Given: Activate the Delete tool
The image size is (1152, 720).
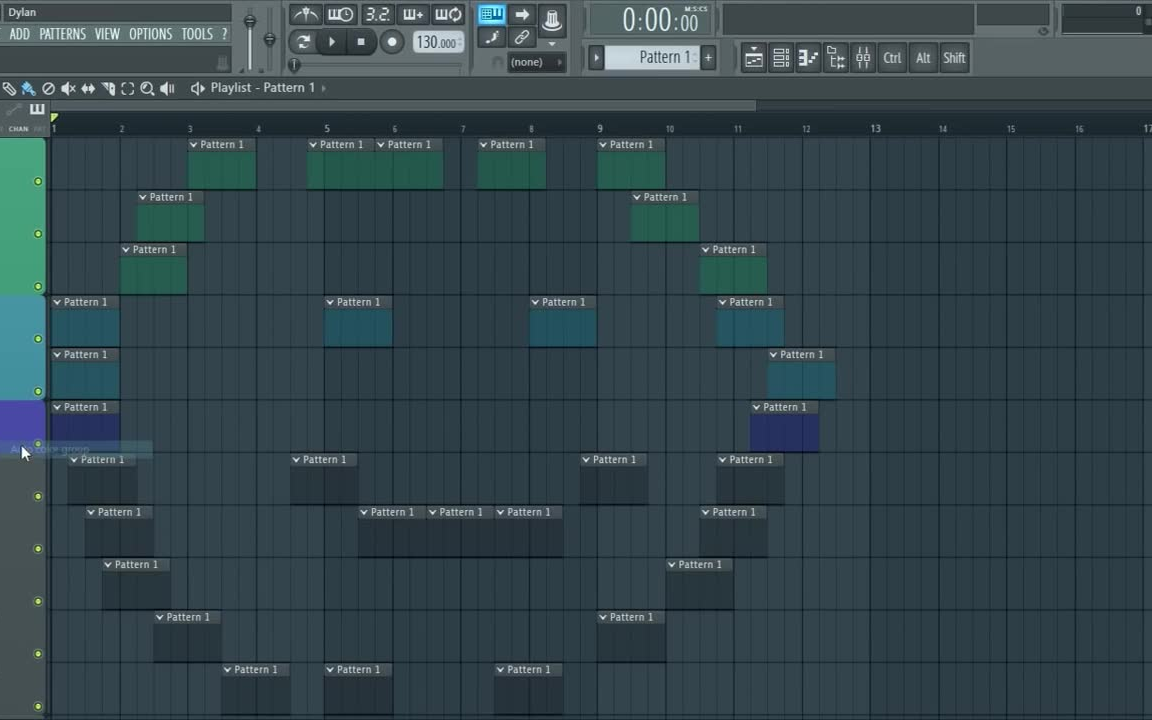Looking at the screenshot, I should pos(48,88).
